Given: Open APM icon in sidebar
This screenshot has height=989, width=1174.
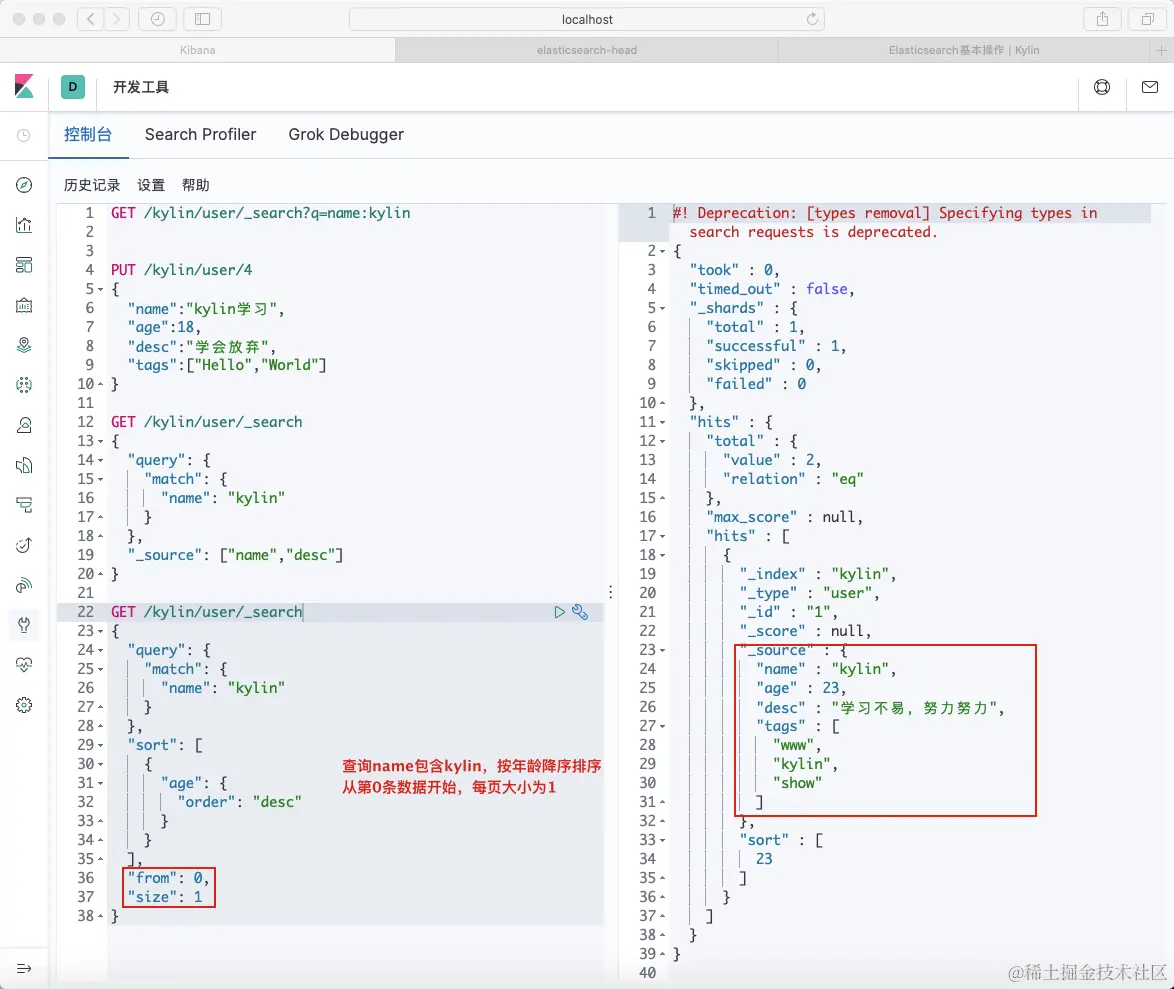Looking at the screenshot, I should pyautogui.click(x=24, y=505).
